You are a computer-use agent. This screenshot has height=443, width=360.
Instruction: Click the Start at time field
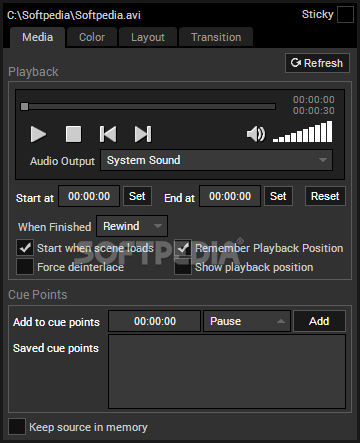pyautogui.click(x=89, y=196)
